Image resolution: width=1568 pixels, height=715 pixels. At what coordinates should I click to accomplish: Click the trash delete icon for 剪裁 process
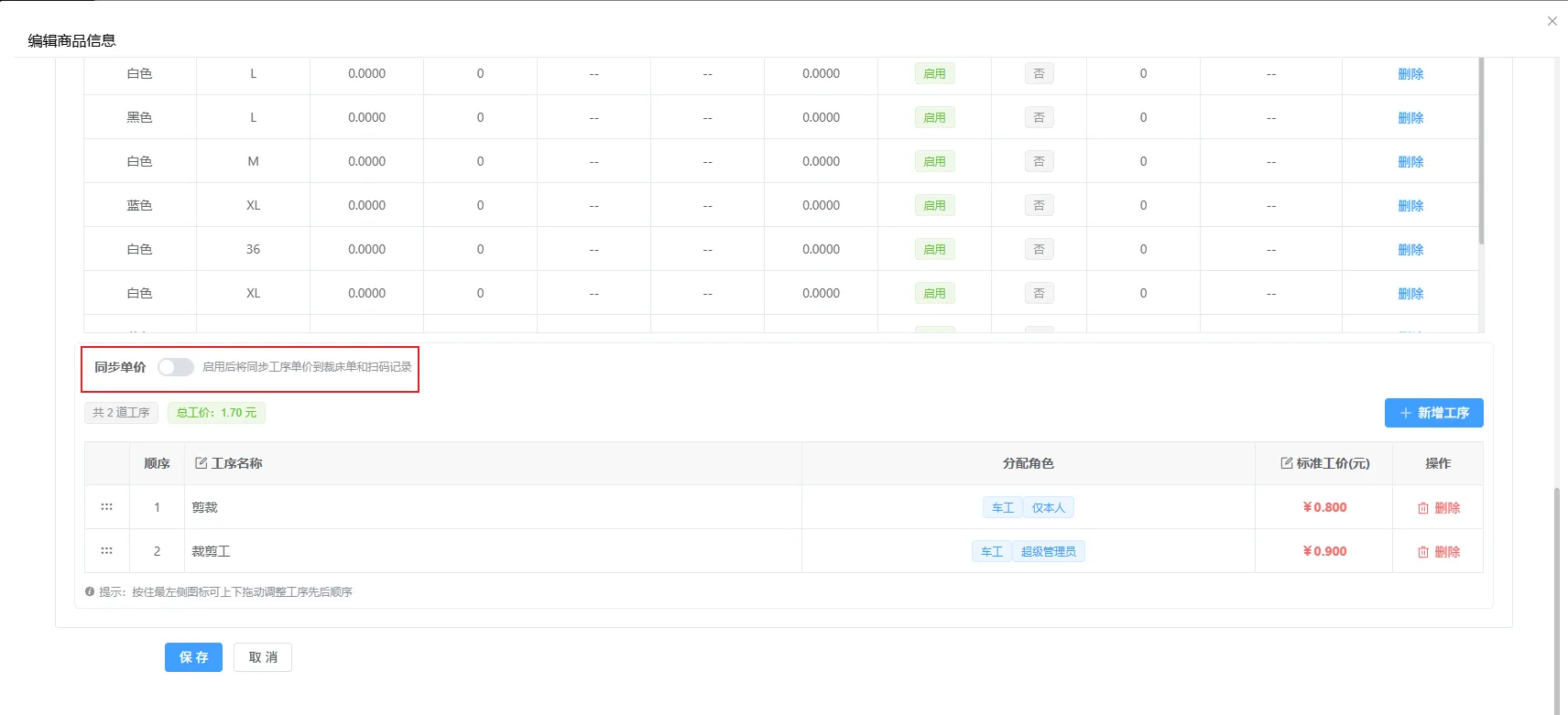point(1423,508)
